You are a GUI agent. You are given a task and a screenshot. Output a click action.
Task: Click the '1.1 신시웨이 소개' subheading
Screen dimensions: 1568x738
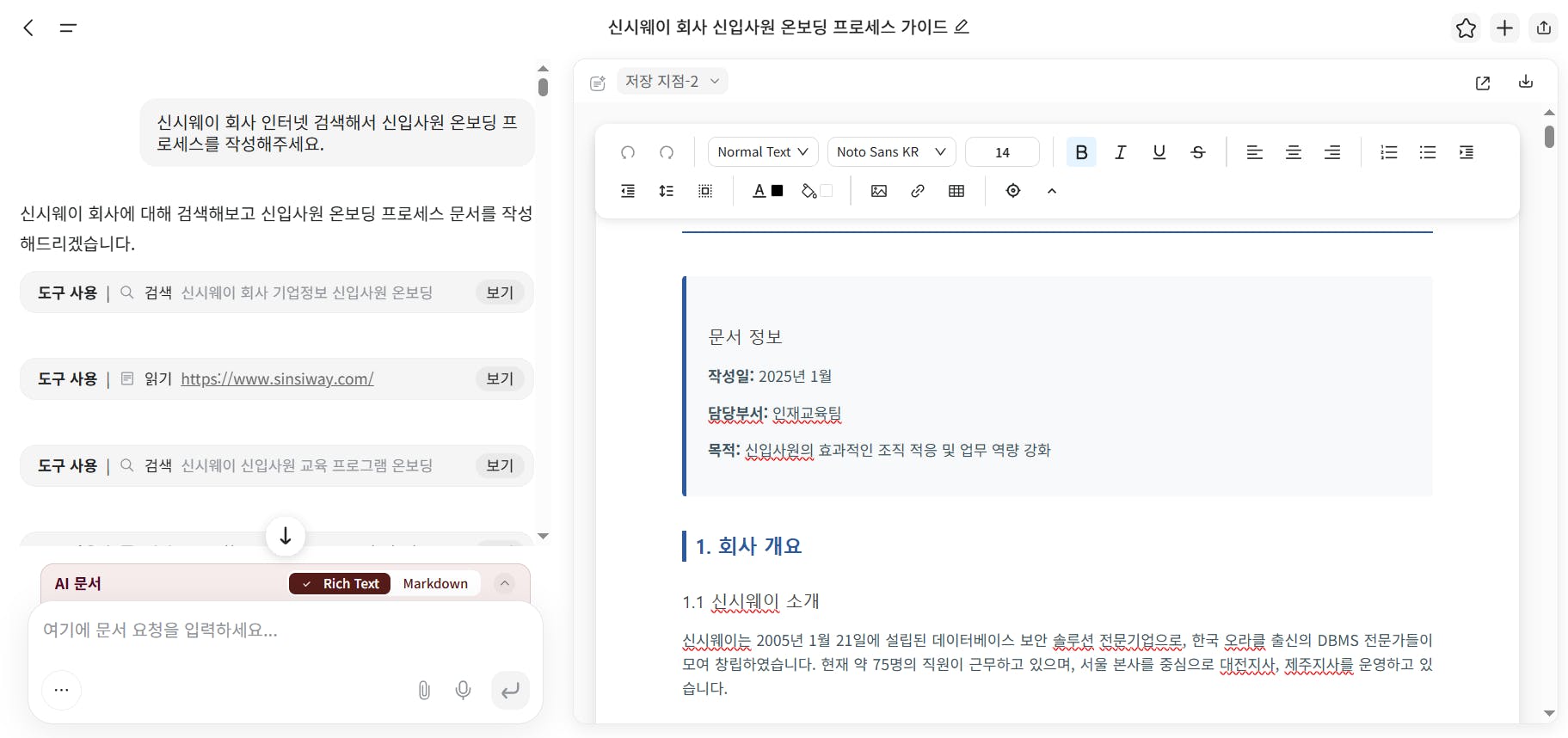751,601
